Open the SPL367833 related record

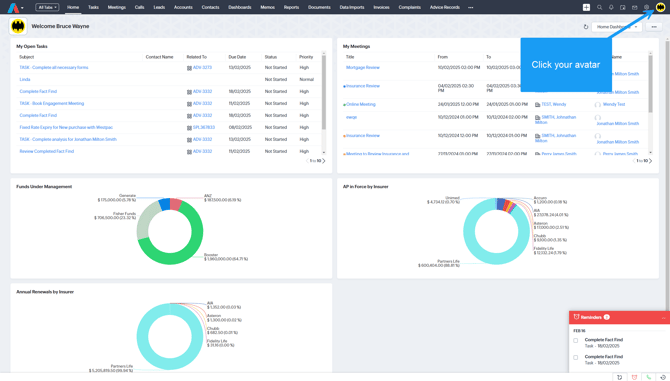point(204,127)
